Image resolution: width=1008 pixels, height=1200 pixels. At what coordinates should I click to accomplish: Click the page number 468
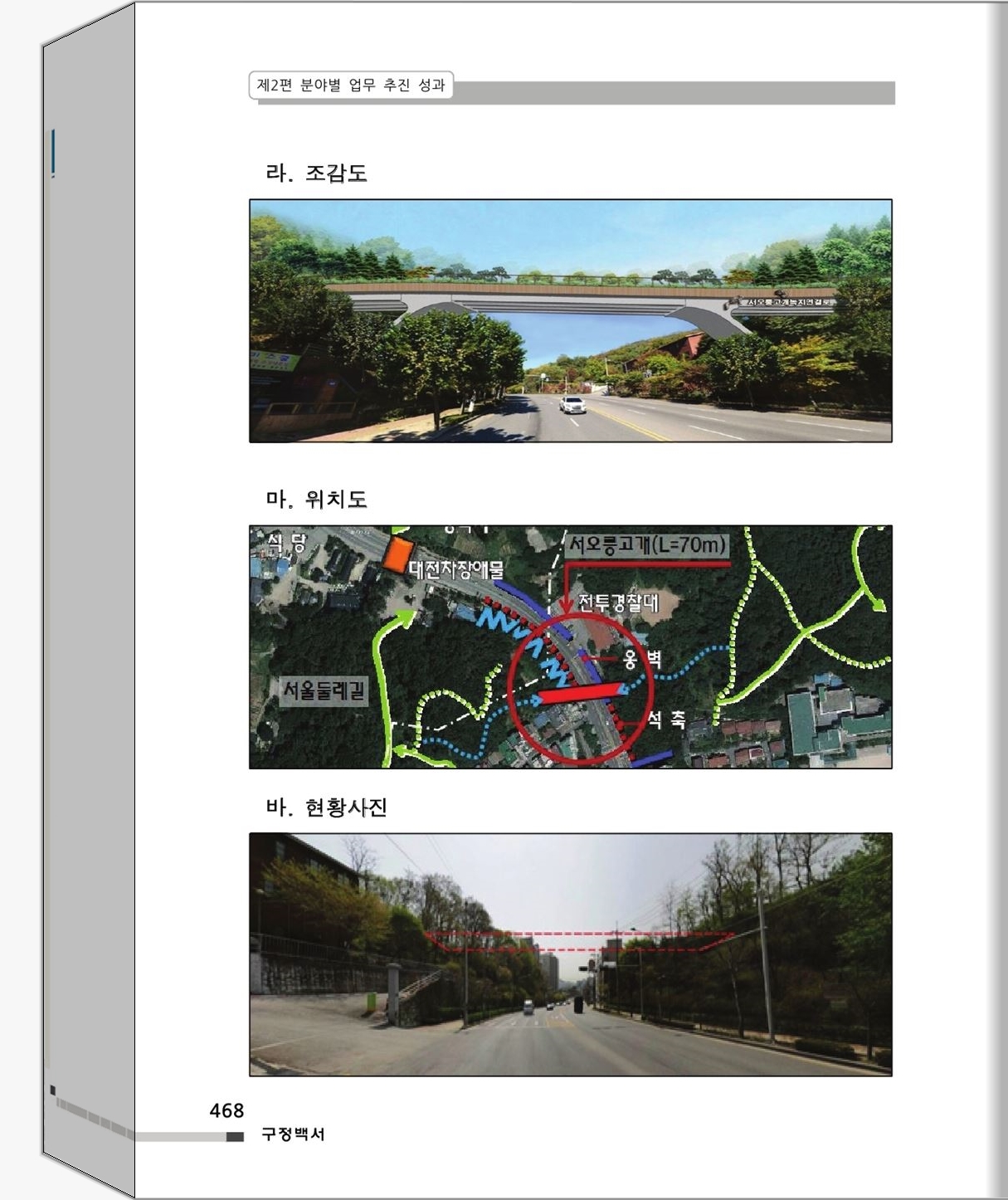click(x=226, y=1110)
